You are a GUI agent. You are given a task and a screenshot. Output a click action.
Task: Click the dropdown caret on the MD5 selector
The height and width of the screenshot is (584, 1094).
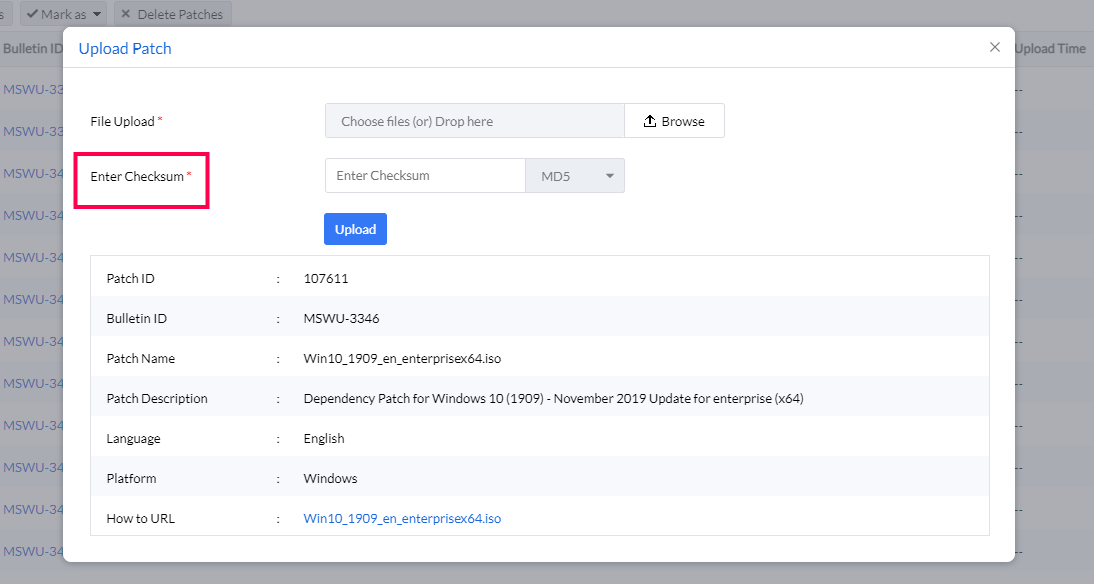point(609,175)
